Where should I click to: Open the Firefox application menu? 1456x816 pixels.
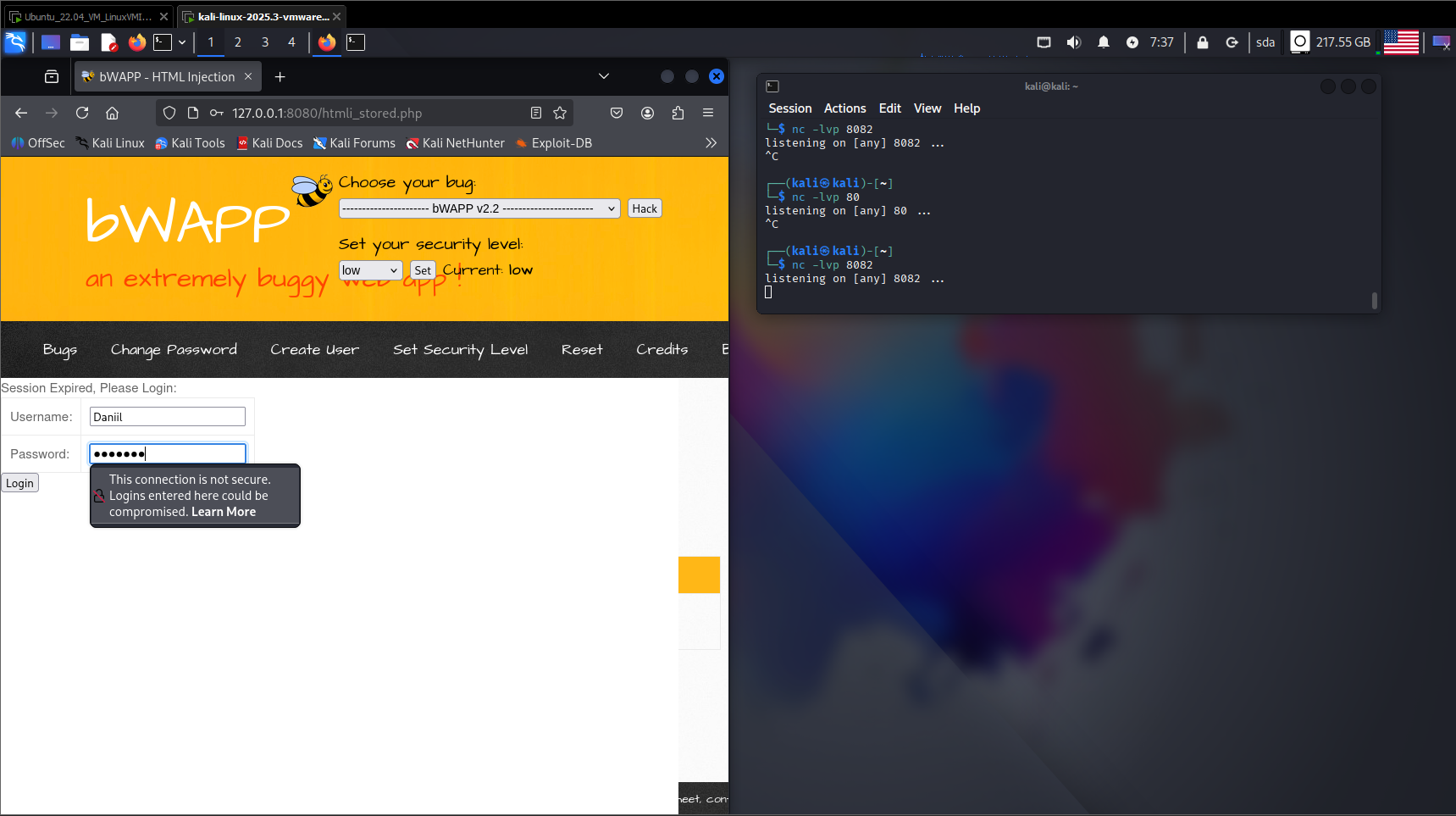(x=708, y=113)
